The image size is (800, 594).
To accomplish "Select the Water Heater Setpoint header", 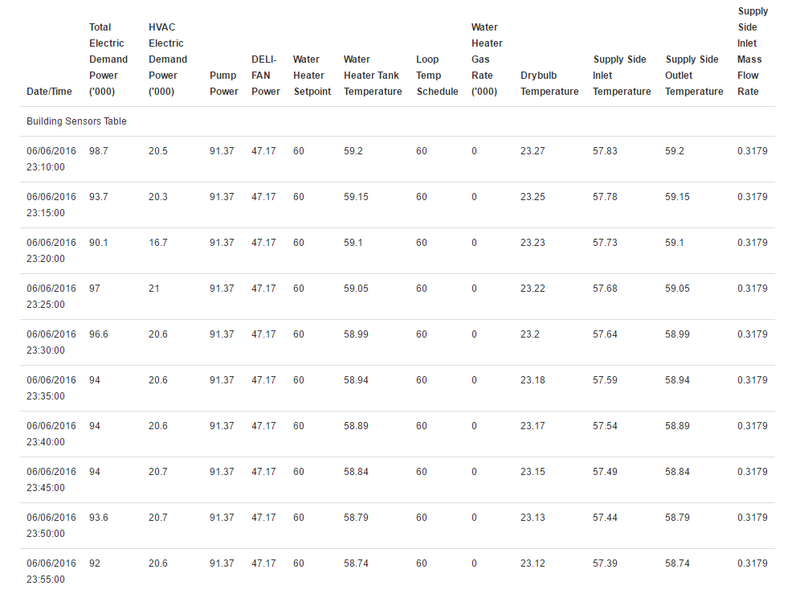I will point(312,75).
